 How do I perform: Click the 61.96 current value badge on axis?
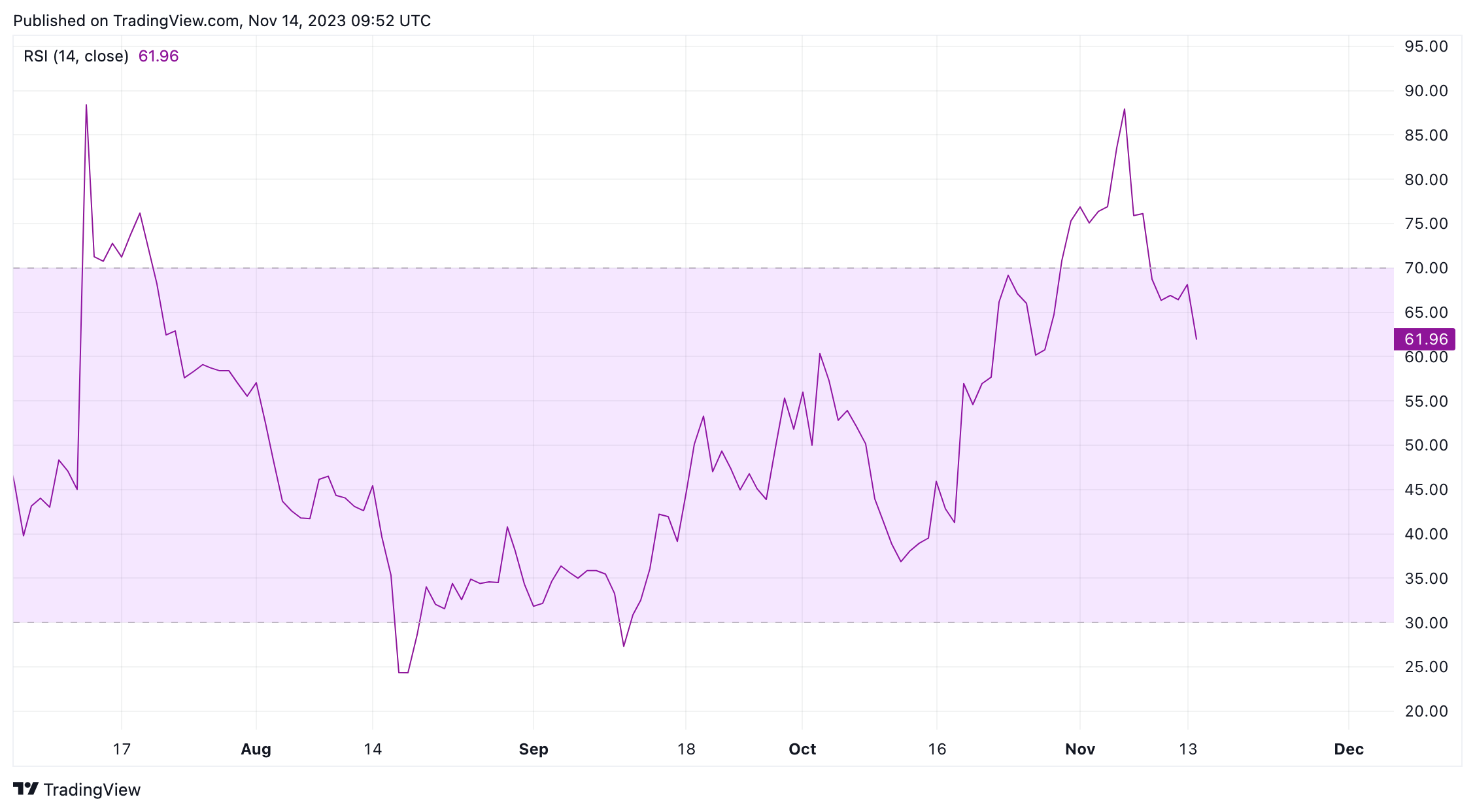coord(1425,339)
